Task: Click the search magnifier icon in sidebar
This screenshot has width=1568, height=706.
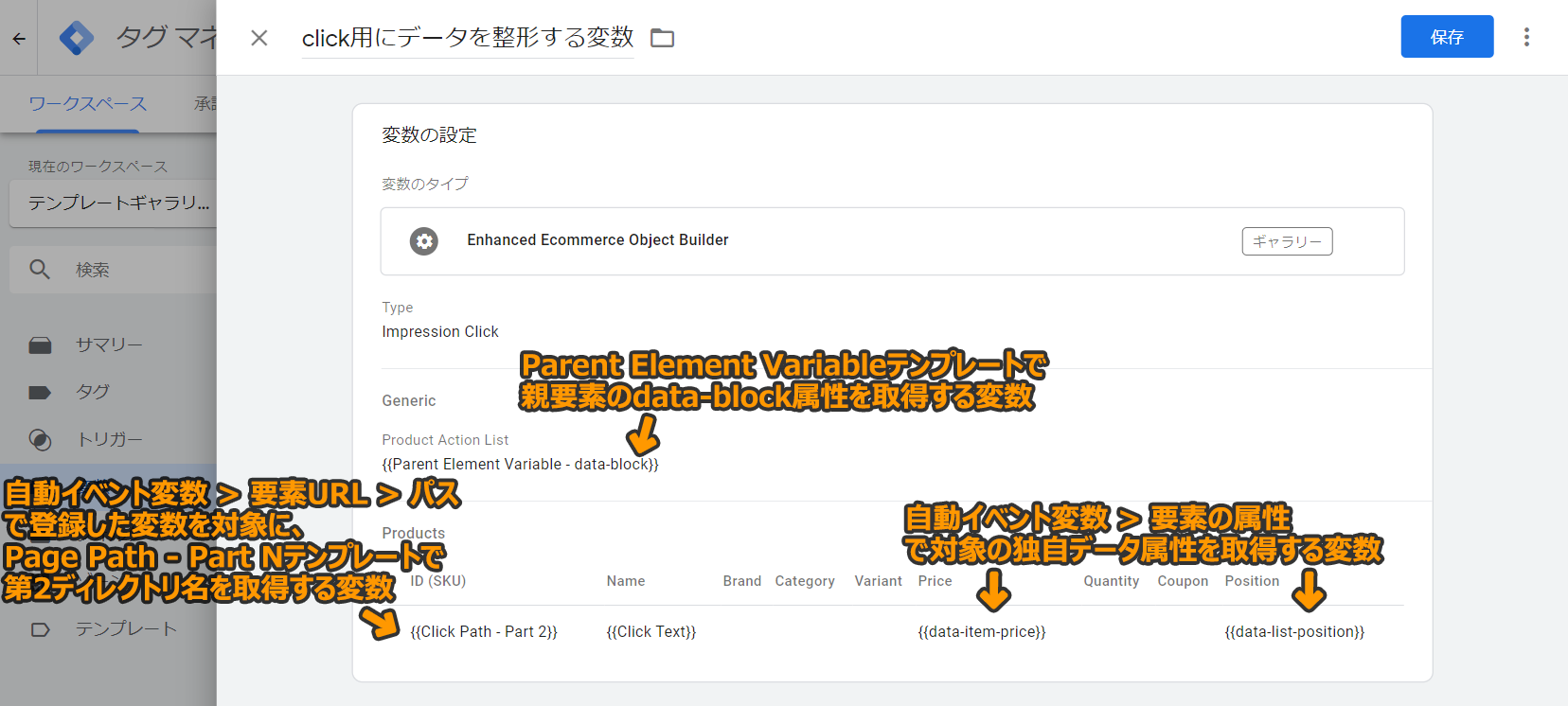Action: (40, 270)
